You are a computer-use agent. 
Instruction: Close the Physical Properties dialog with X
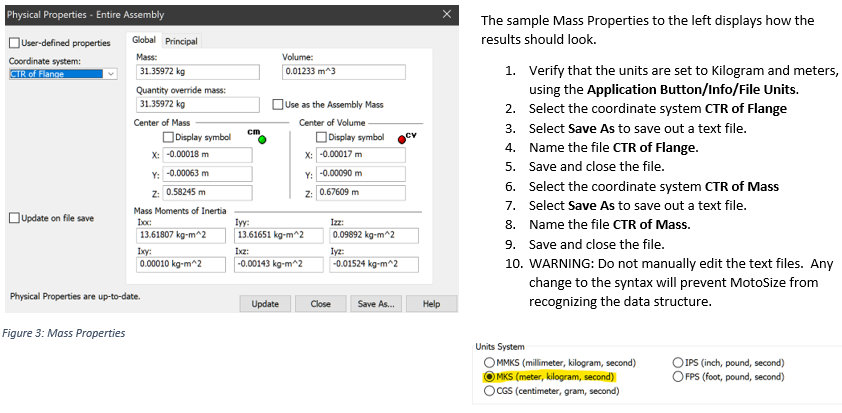click(446, 15)
